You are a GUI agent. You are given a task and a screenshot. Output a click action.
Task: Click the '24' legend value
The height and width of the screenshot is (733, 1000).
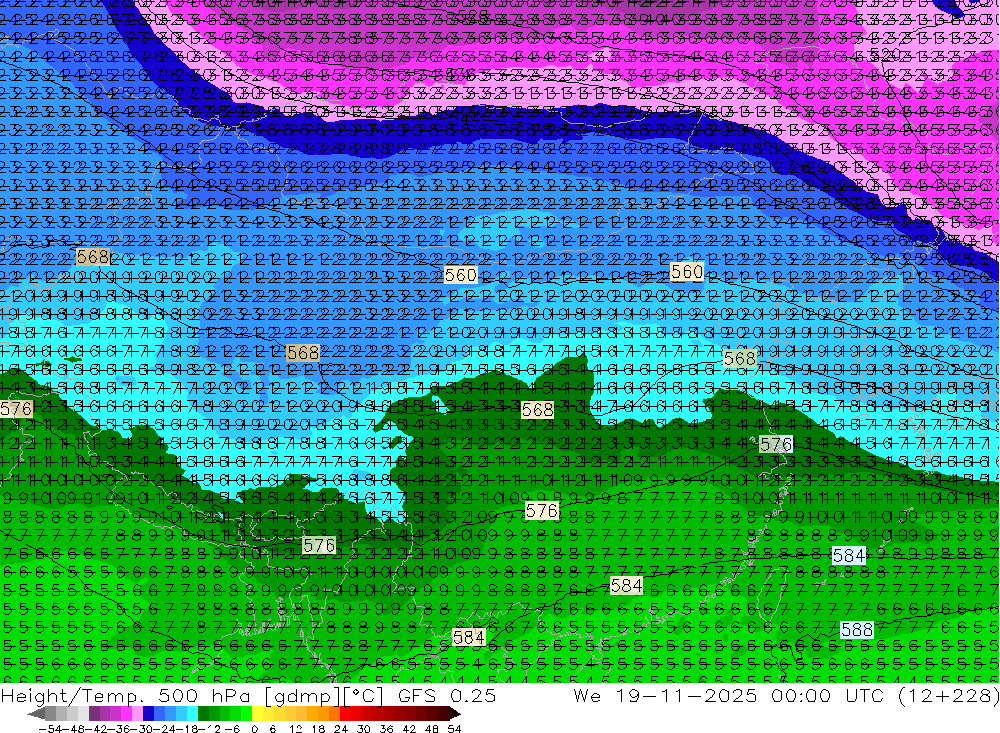pyautogui.click(x=341, y=728)
